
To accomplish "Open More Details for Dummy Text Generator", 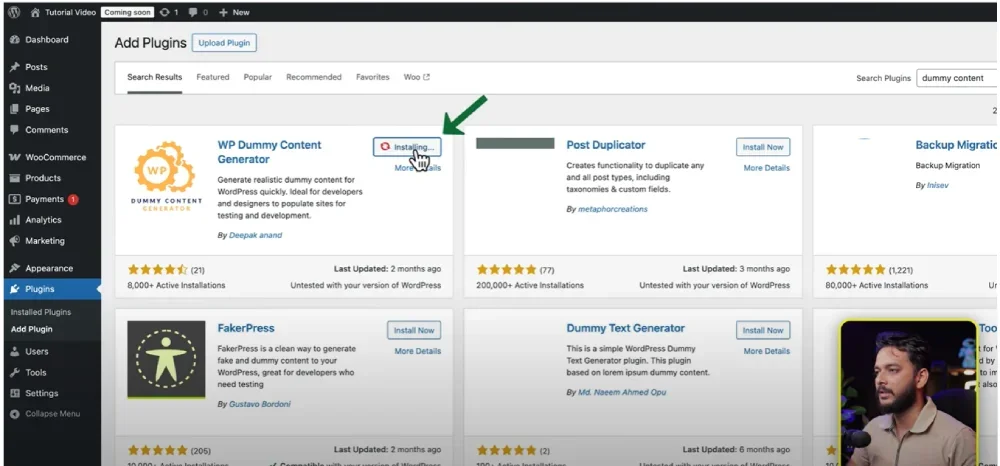I will point(766,351).
